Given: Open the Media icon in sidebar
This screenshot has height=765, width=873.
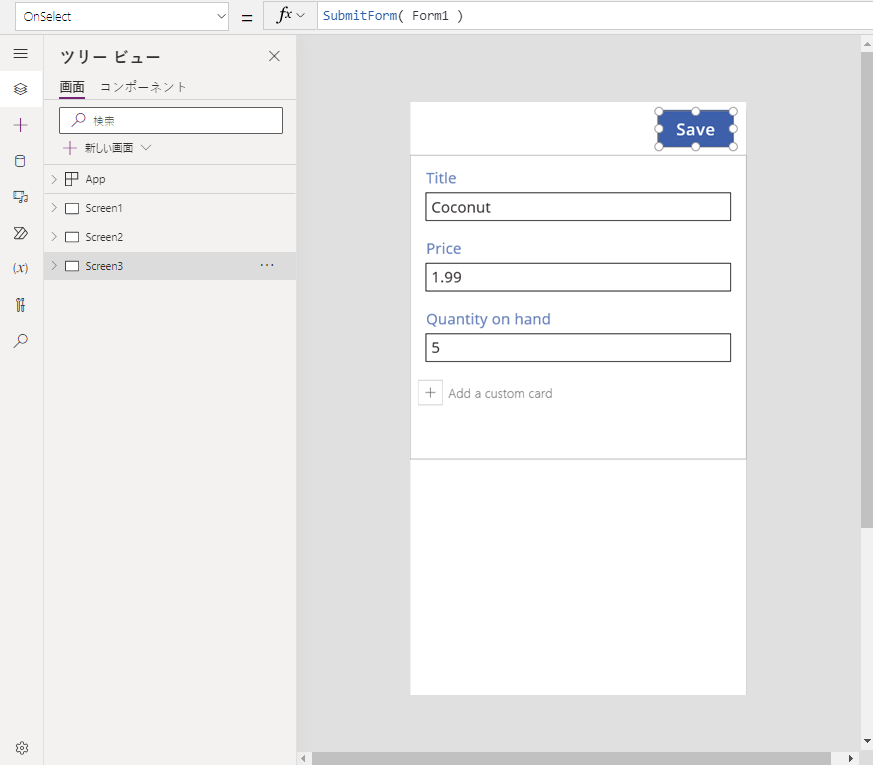Looking at the screenshot, I should (x=21, y=197).
